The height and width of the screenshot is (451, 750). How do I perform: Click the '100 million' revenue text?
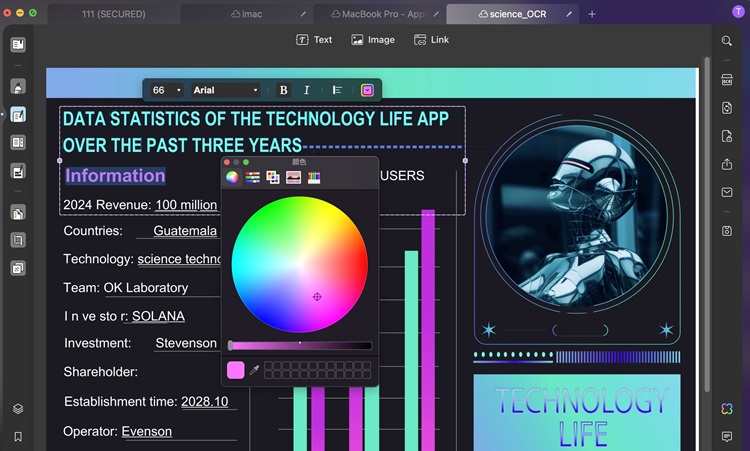186,205
